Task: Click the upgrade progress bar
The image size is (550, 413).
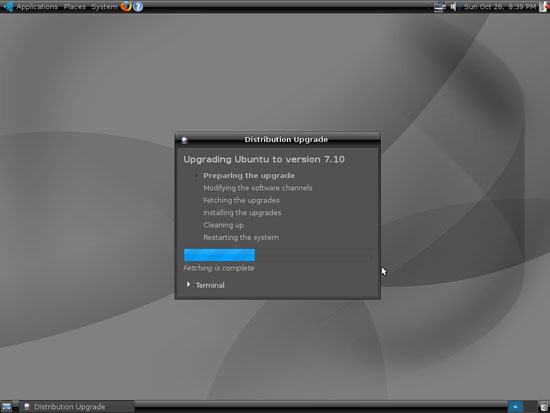Action: [277, 255]
